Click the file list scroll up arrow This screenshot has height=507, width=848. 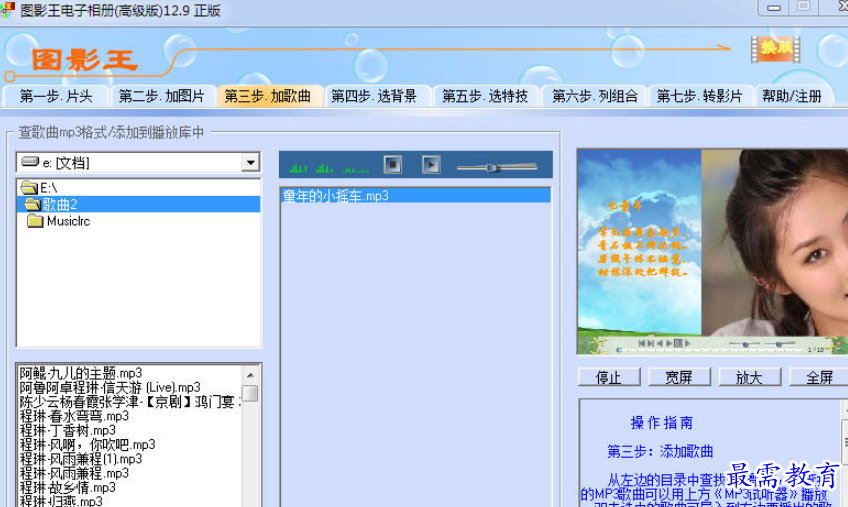coord(250,375)
